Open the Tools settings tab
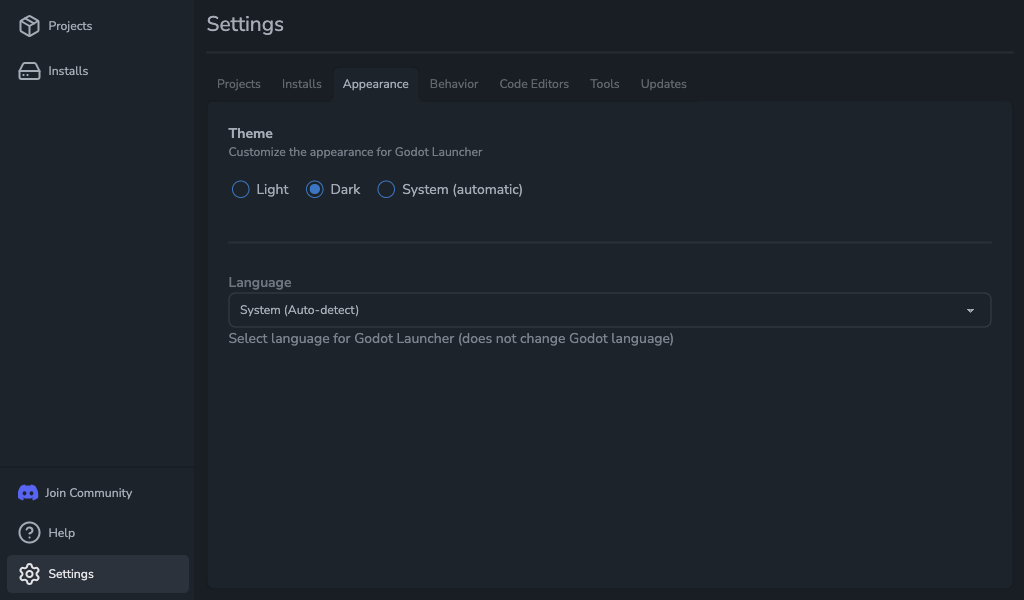 (605, 84)
